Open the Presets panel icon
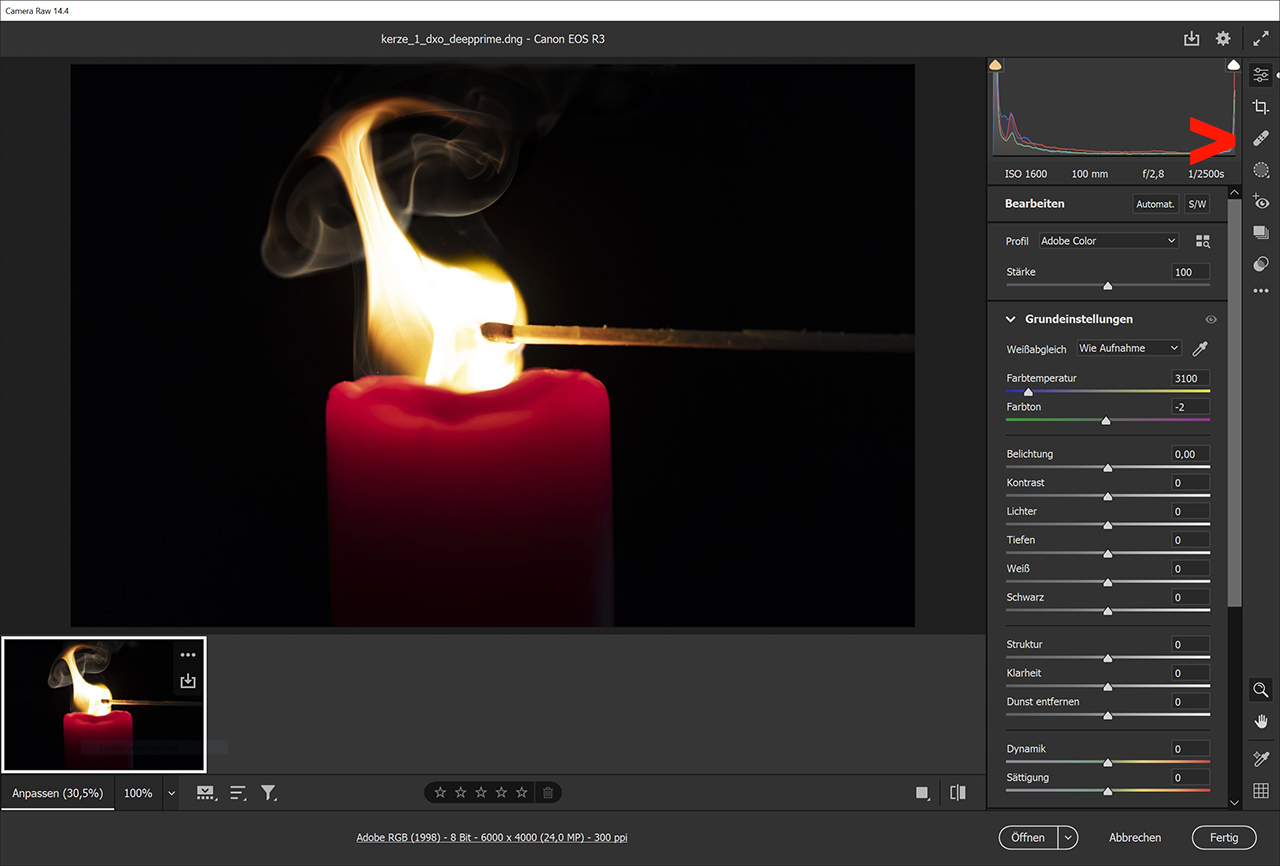The width and height of the screenshot is (1280, 866). tap(1261, 264)
